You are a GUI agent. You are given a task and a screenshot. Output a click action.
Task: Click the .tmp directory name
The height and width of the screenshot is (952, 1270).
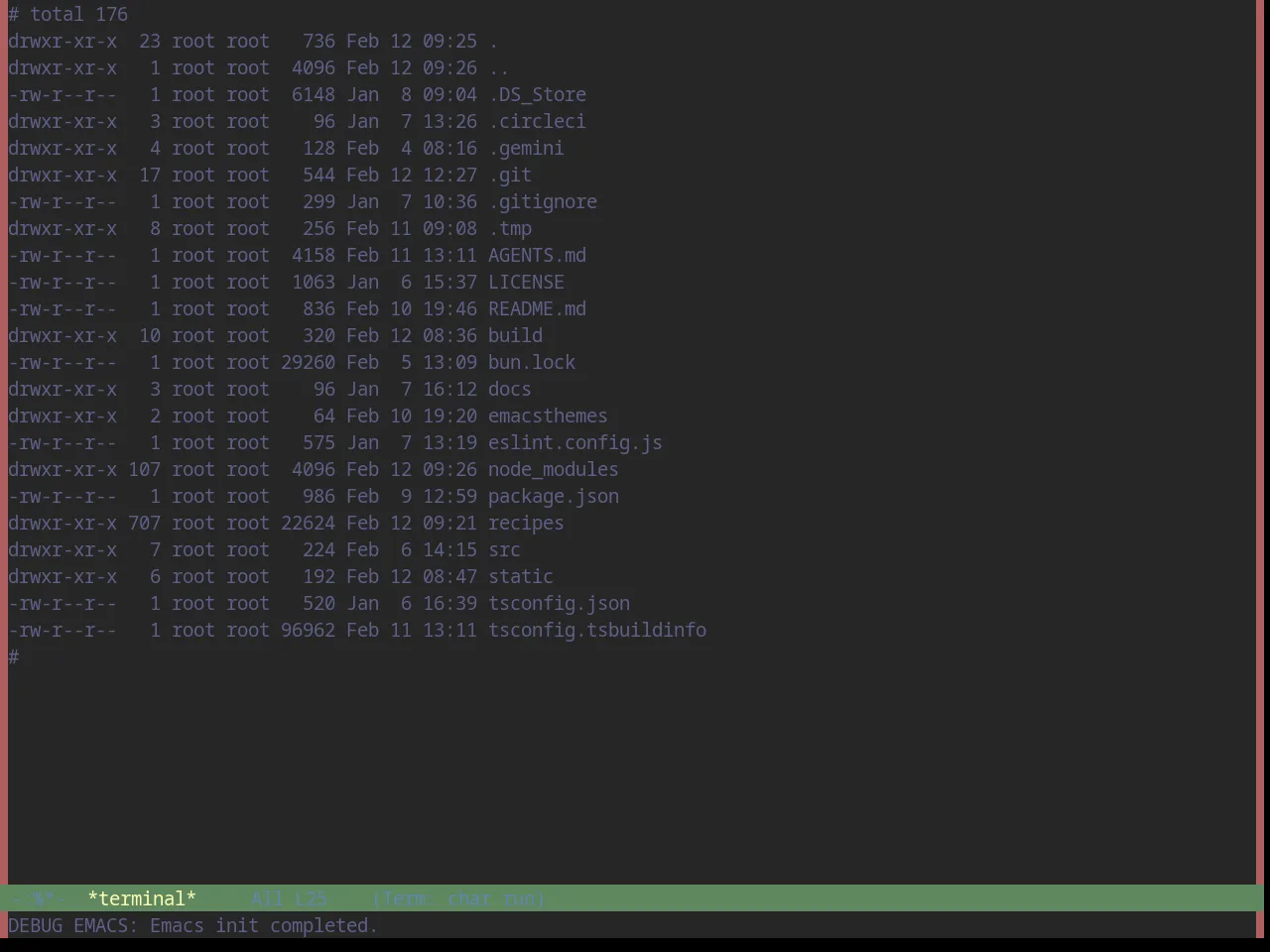point(510,228)
